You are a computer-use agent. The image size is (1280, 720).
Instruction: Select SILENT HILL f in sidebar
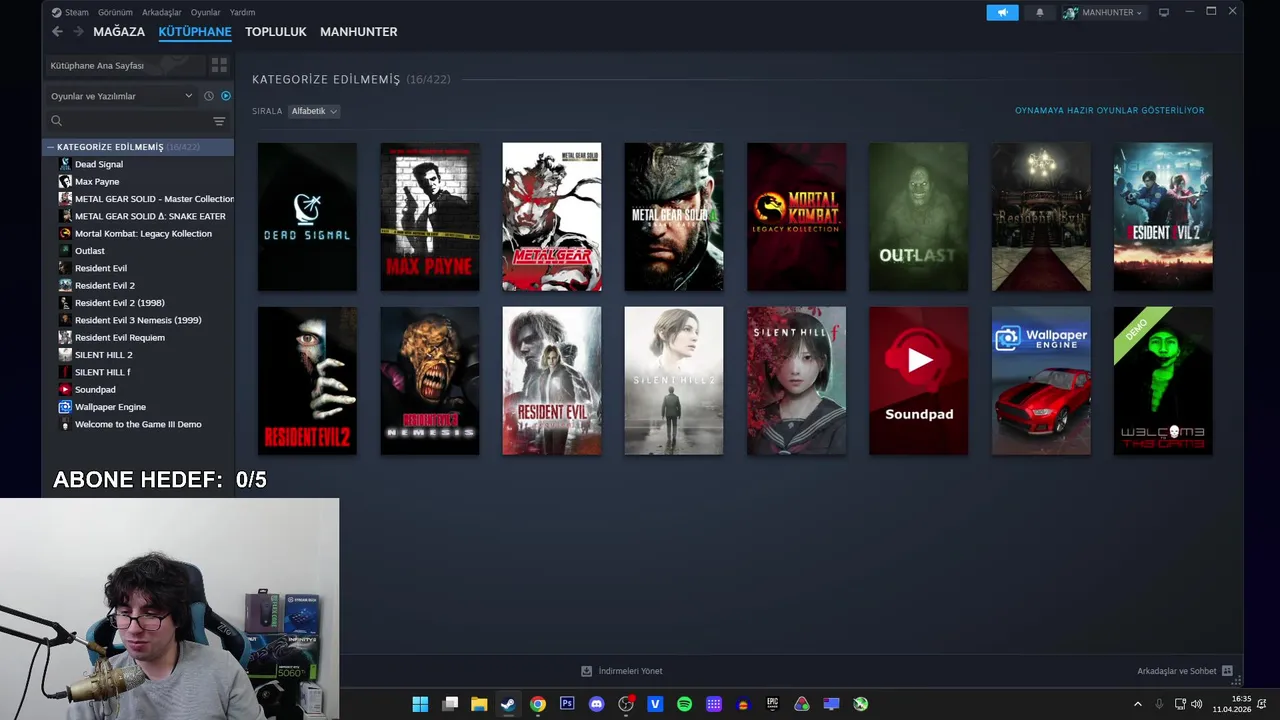click(103, 372)
